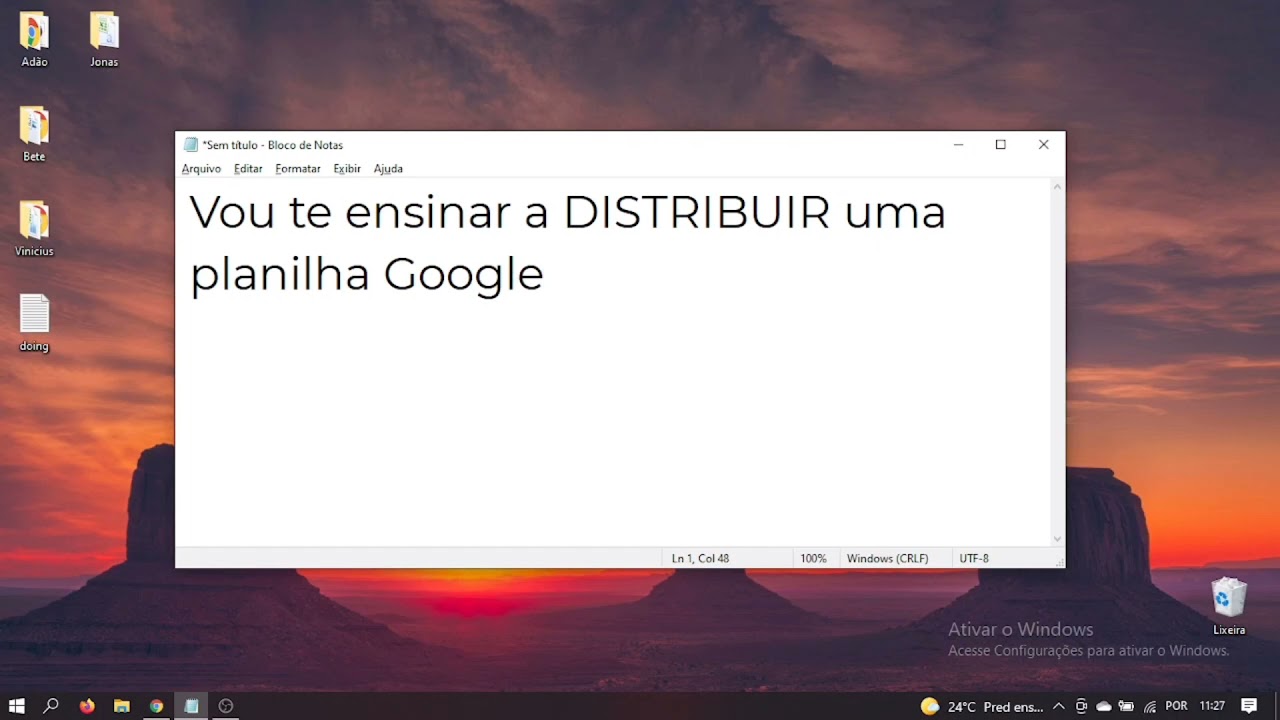The height and width of the screenshot is (720, 1280).
Task: Select the Adão folder on the desktop
Action: pos(34,40)
